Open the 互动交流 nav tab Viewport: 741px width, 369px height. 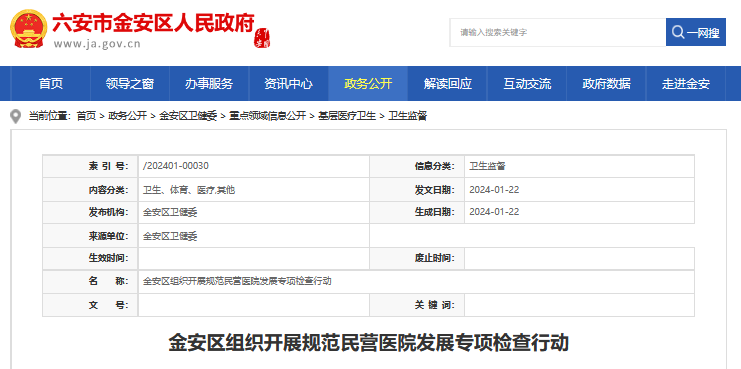pyautogui.click(x=527, y=84)
